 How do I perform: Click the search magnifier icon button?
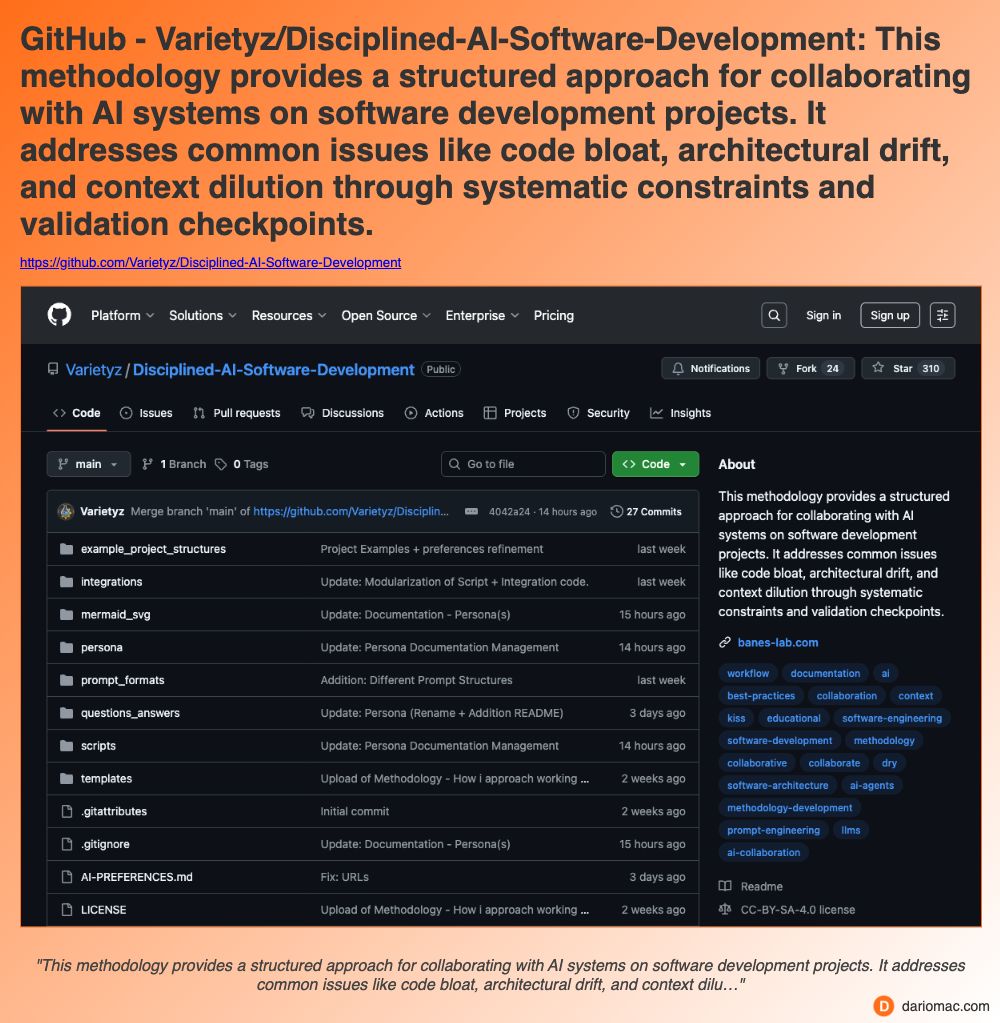click(774, 315)
